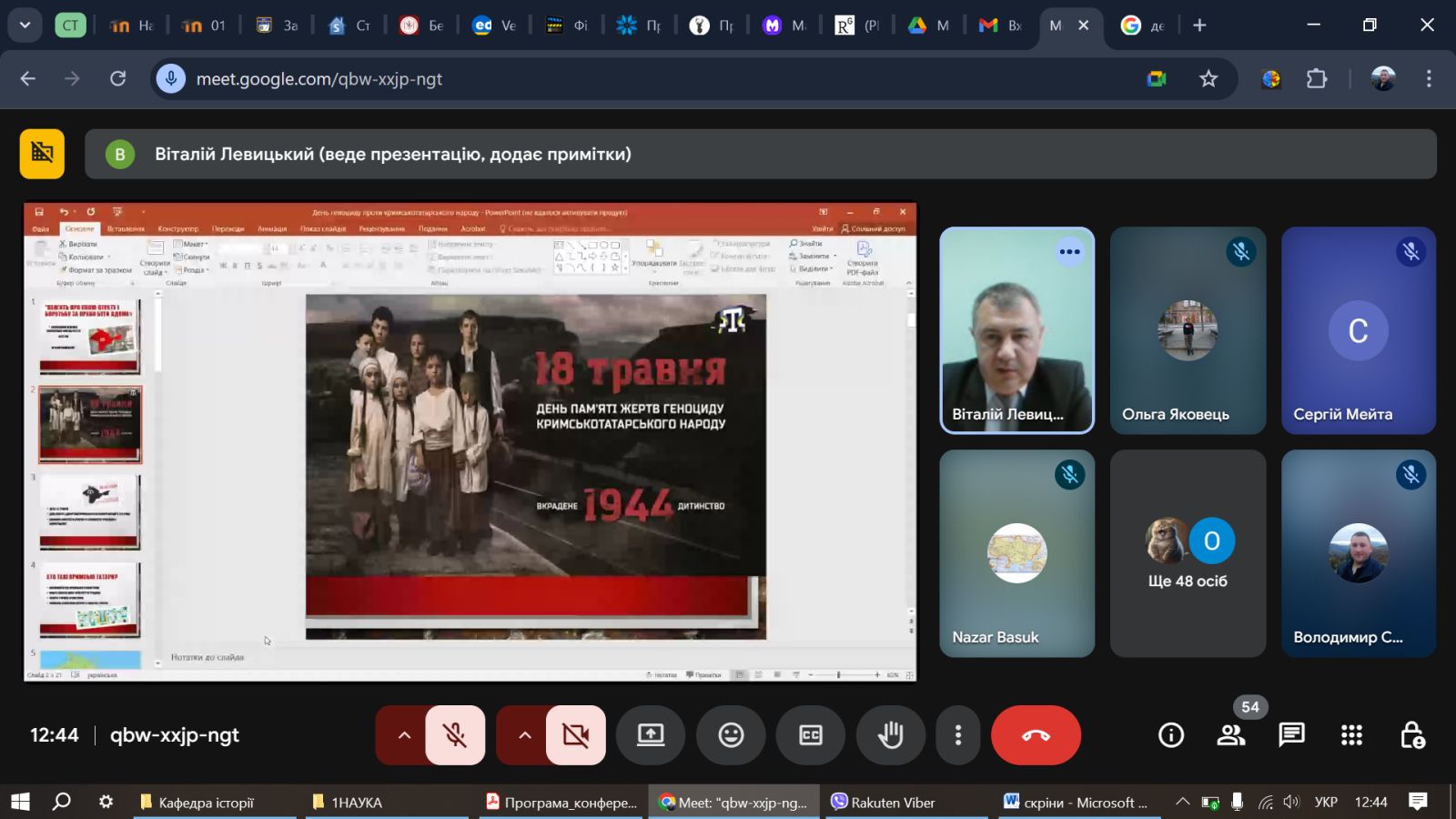
Task: Click the taskbar search magnifier
Action: coord(62,802)
